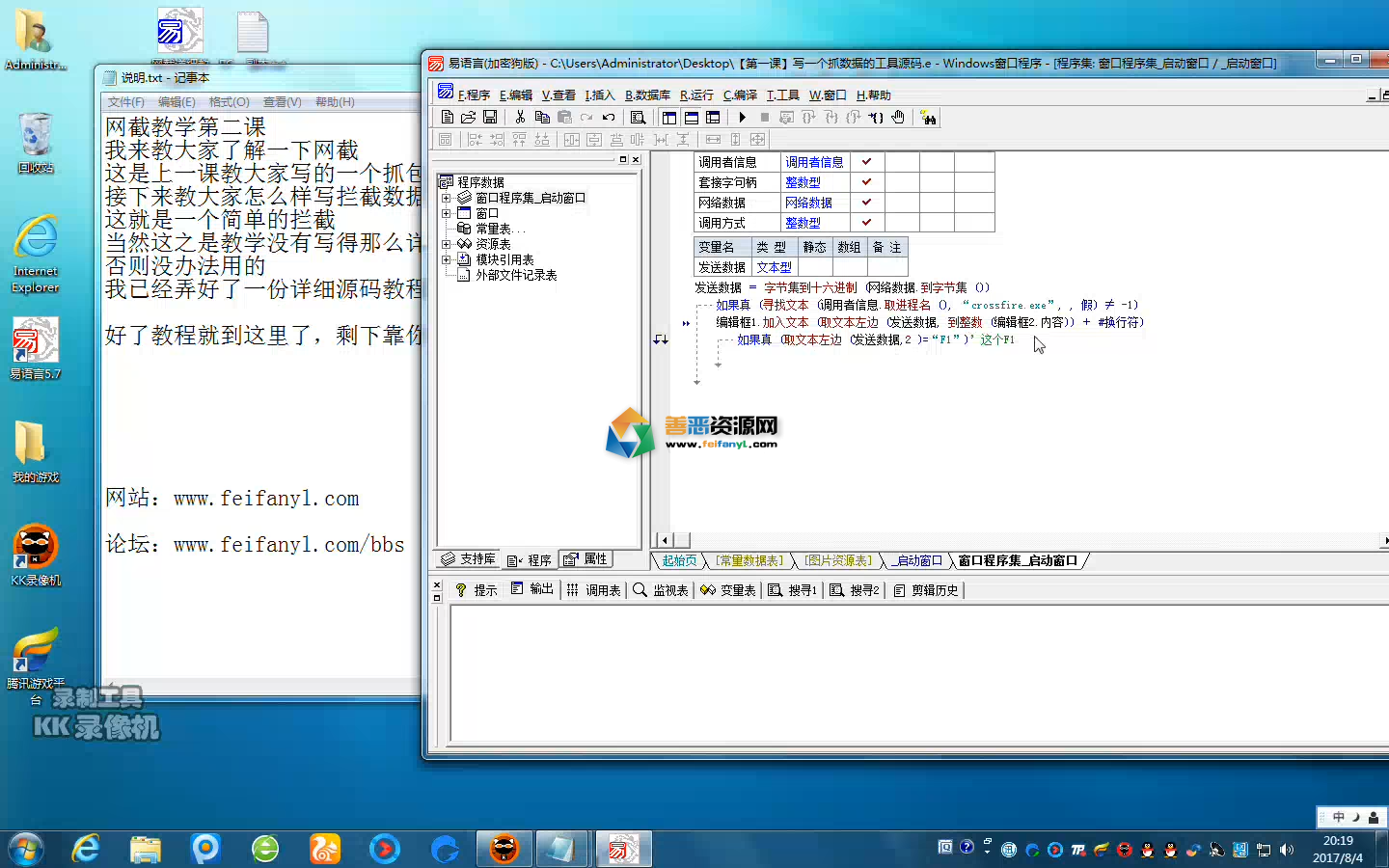This screenshot has height=868, width=1389.
Task: Expand the 模块引用表 tree node
Action: coord(446,259)
